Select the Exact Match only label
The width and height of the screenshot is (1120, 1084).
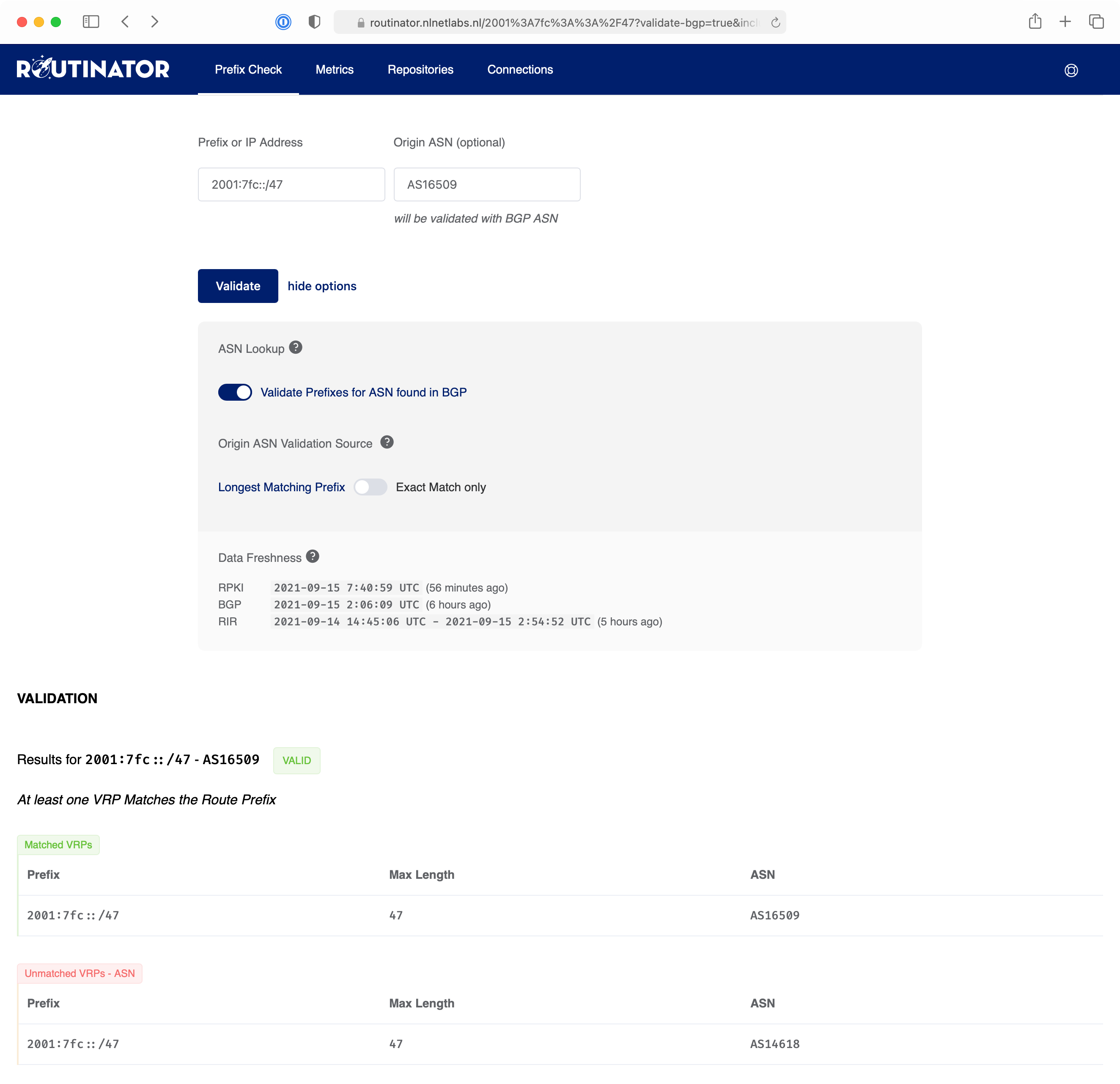441,487
